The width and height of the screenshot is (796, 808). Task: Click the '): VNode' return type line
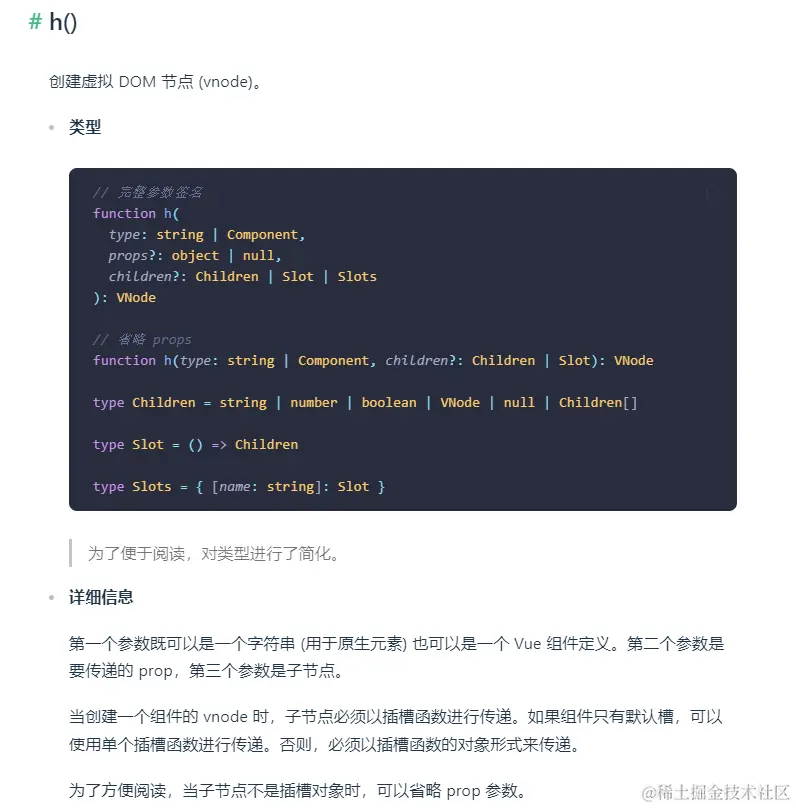point(124,298)
